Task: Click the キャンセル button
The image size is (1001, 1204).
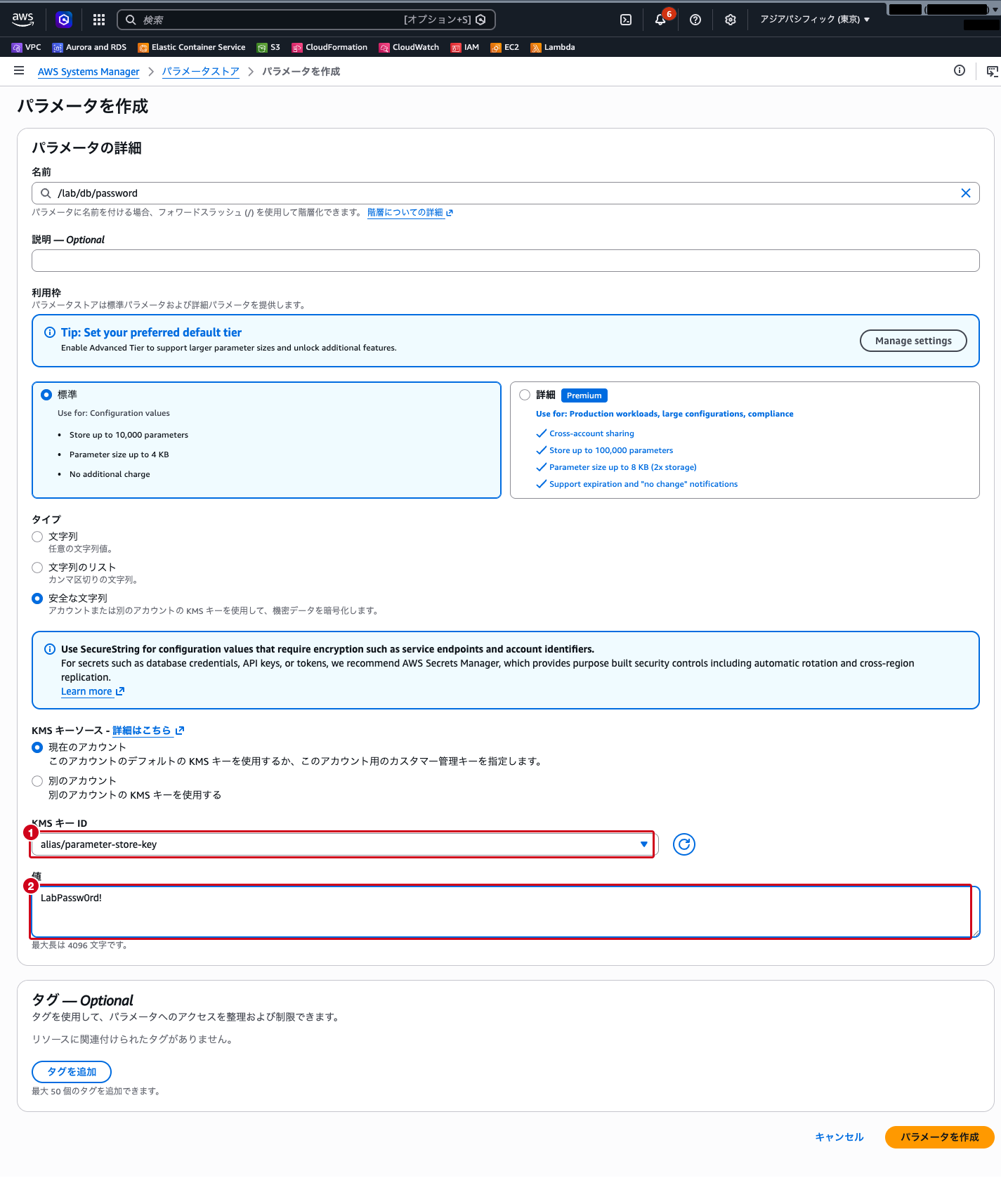Action: (x=839, y=1137)
